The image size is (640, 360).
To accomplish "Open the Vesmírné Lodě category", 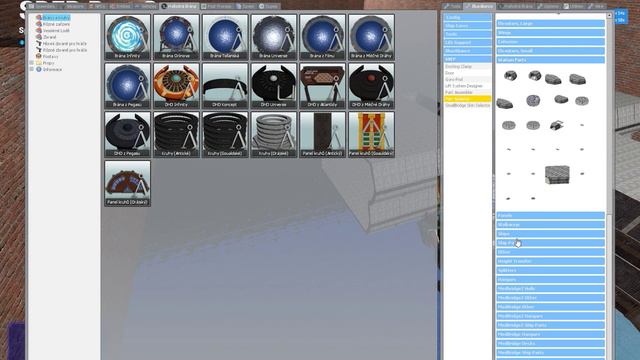I will coord(56,31).
